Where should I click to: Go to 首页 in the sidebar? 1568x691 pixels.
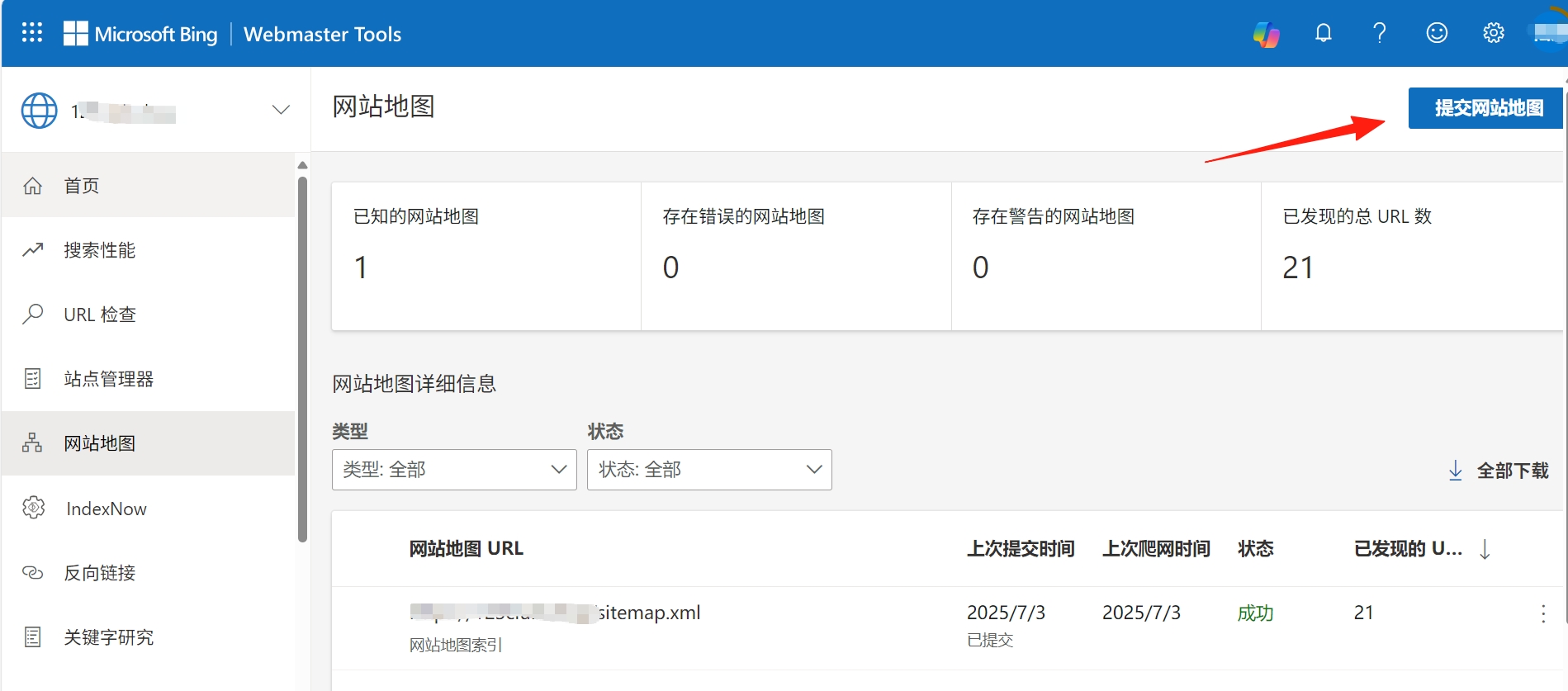[82, 186]
